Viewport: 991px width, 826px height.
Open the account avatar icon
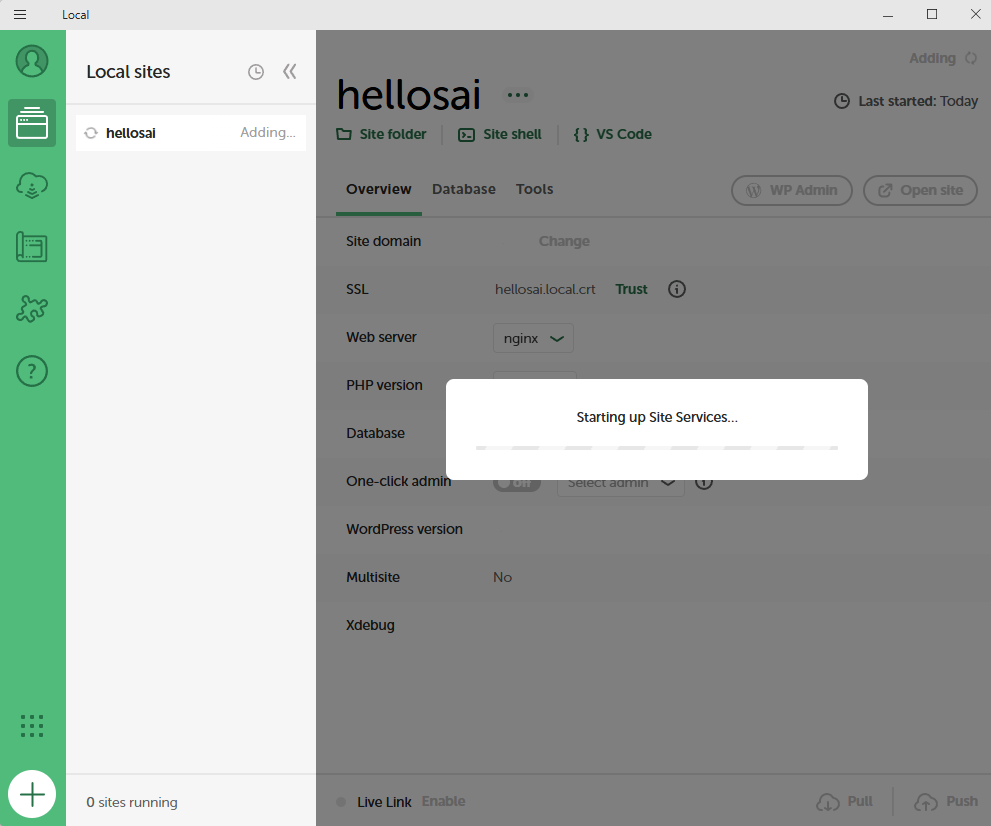32,61
